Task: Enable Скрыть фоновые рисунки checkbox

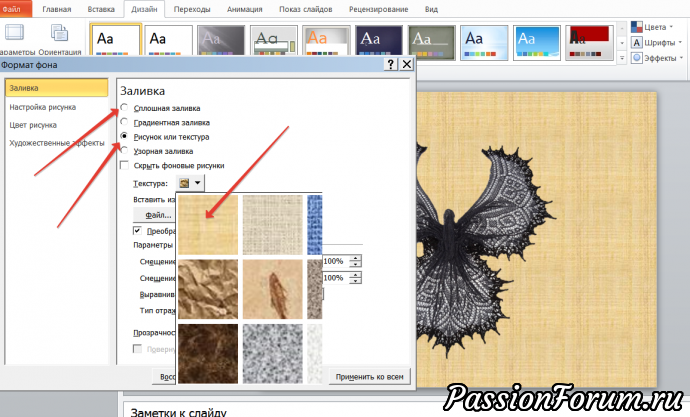Action: point(124,166)
